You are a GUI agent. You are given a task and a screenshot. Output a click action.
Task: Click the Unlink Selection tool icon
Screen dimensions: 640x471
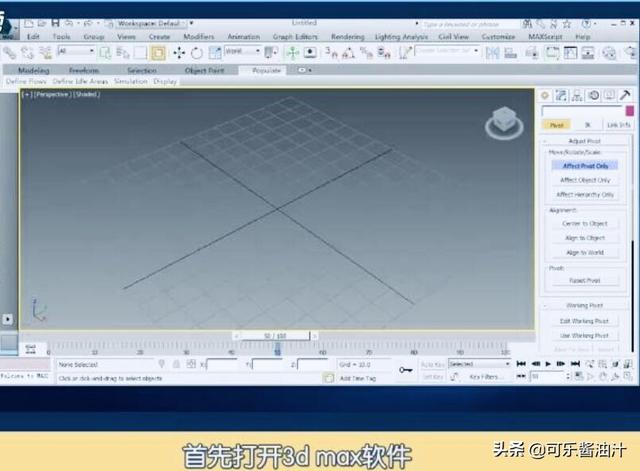pyautogui.click(x=27, y=53)
